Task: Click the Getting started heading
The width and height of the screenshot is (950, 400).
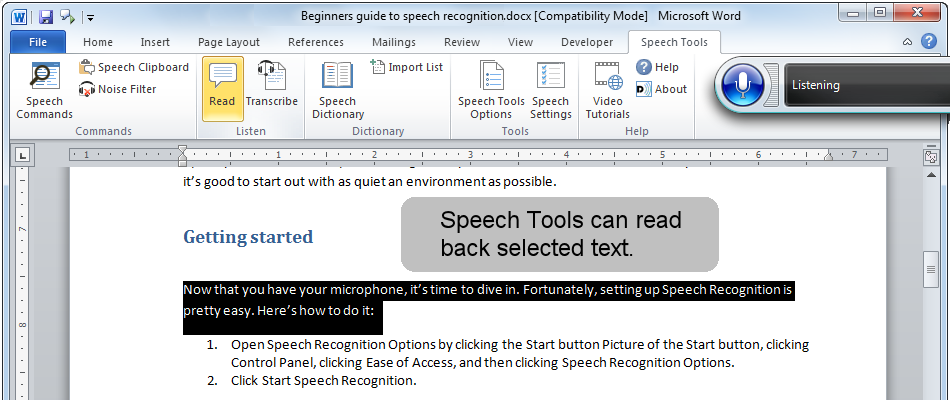Action: (x=248, y=237)
